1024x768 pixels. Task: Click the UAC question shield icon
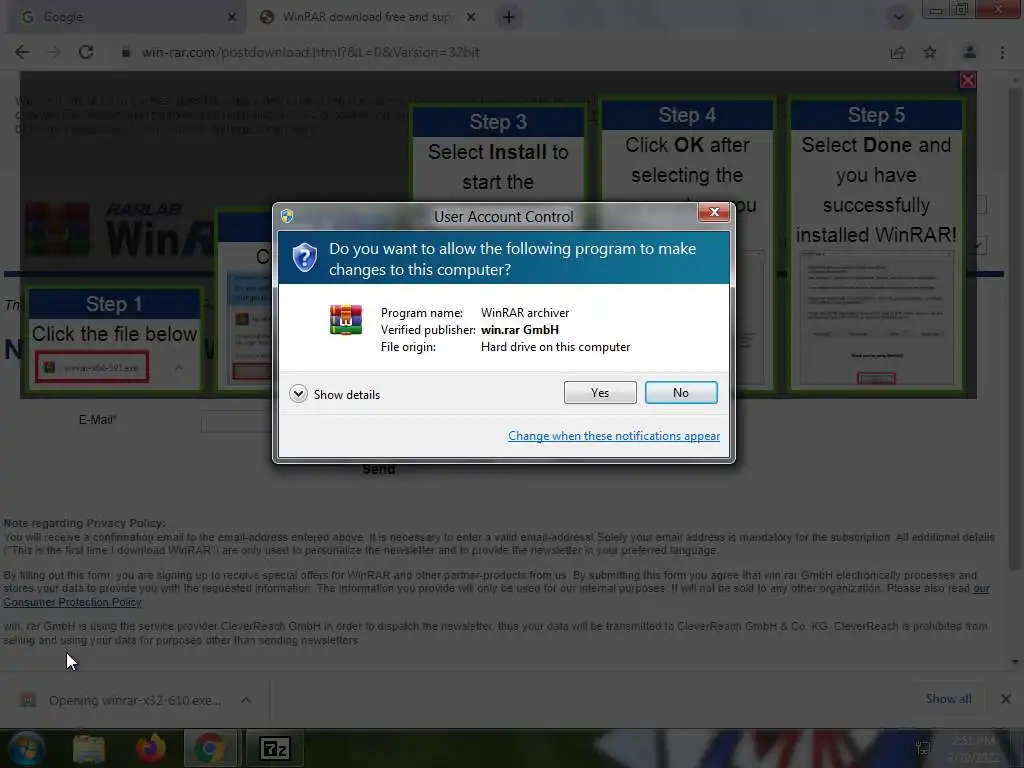point(304,258)
